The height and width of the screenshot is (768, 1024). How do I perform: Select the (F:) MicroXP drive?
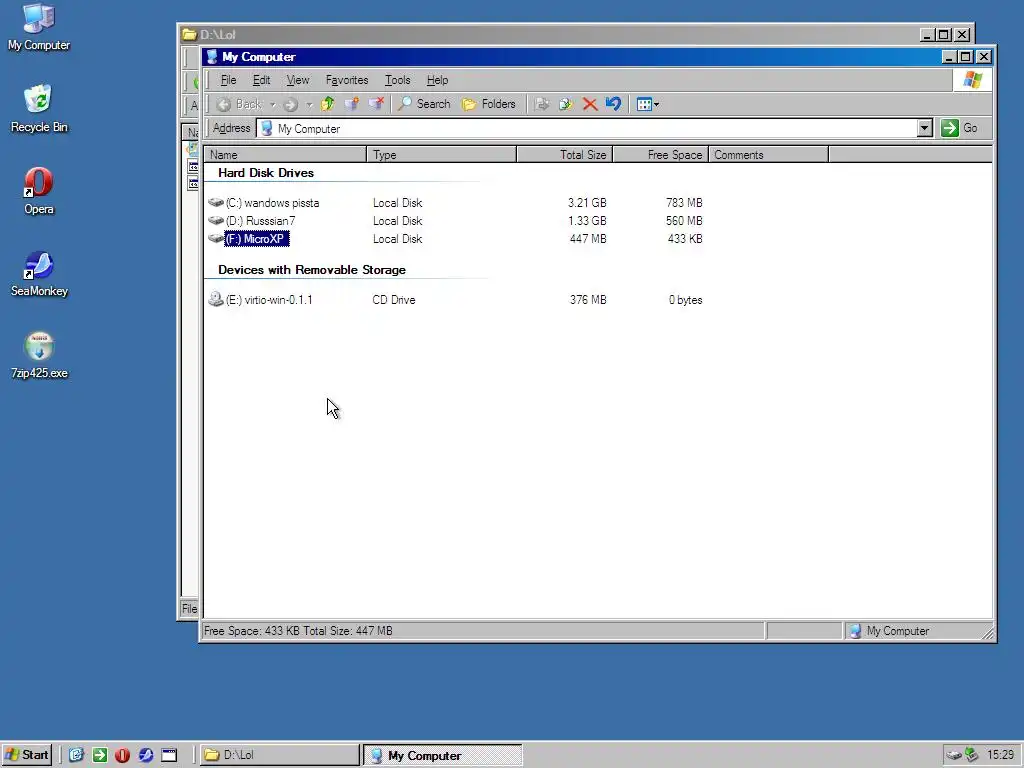click(x=257, y=239)
